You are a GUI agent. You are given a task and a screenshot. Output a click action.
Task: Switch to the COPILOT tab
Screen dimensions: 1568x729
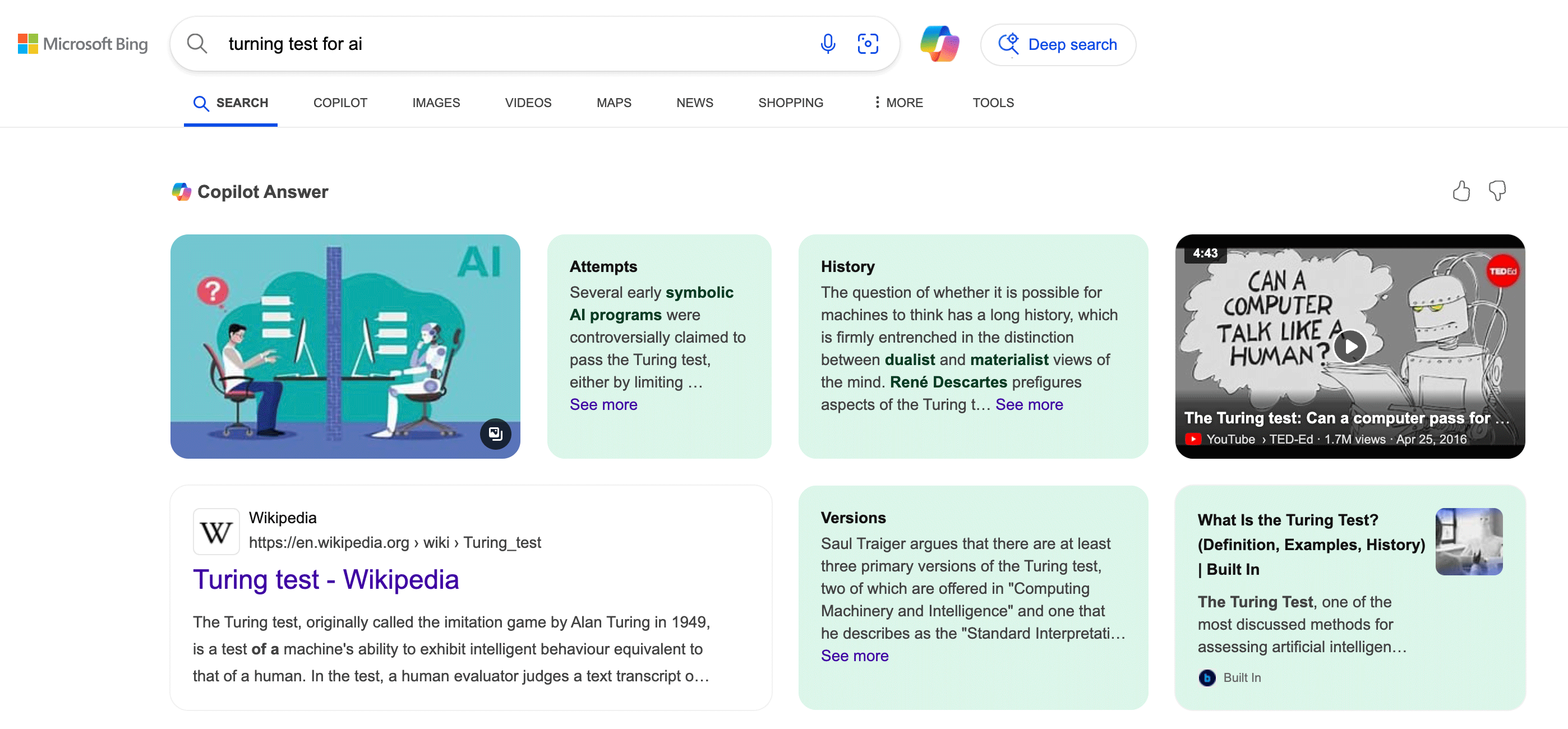coord(340,103)
